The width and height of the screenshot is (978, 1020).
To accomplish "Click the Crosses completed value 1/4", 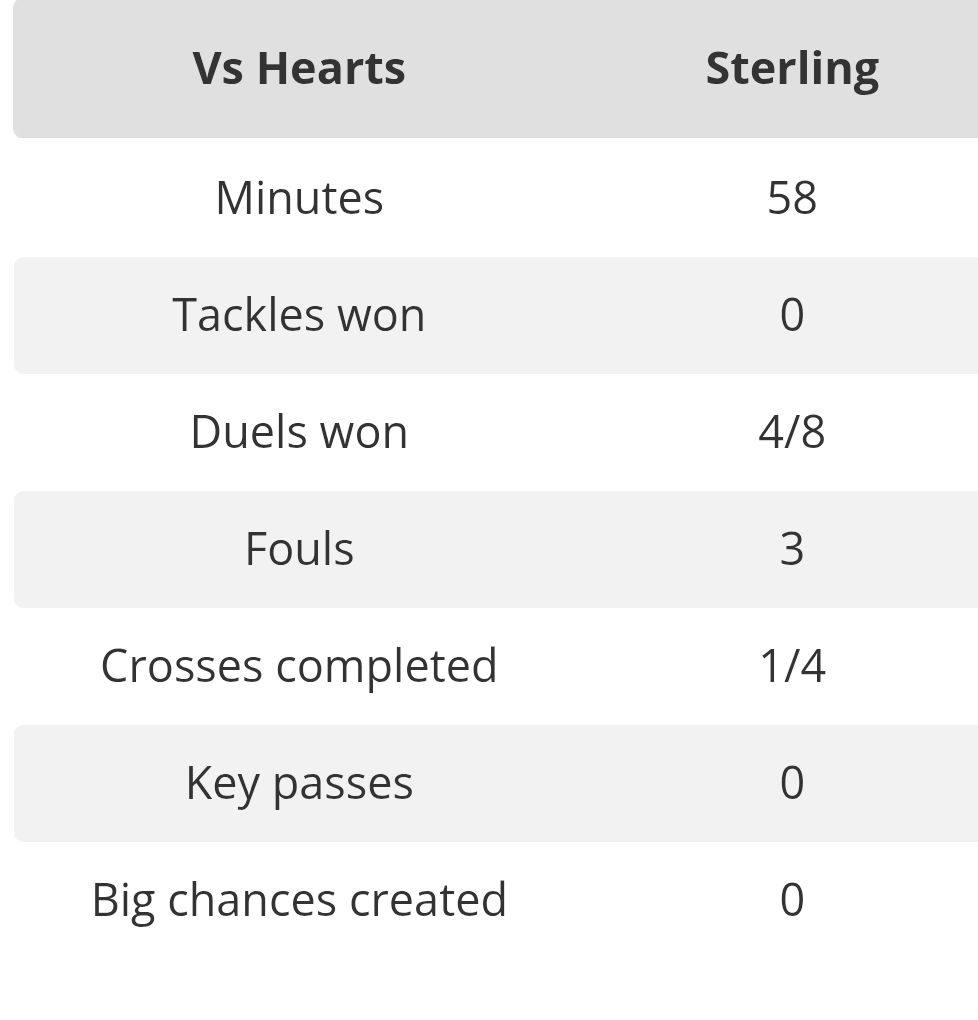I will tap(792, 666).
